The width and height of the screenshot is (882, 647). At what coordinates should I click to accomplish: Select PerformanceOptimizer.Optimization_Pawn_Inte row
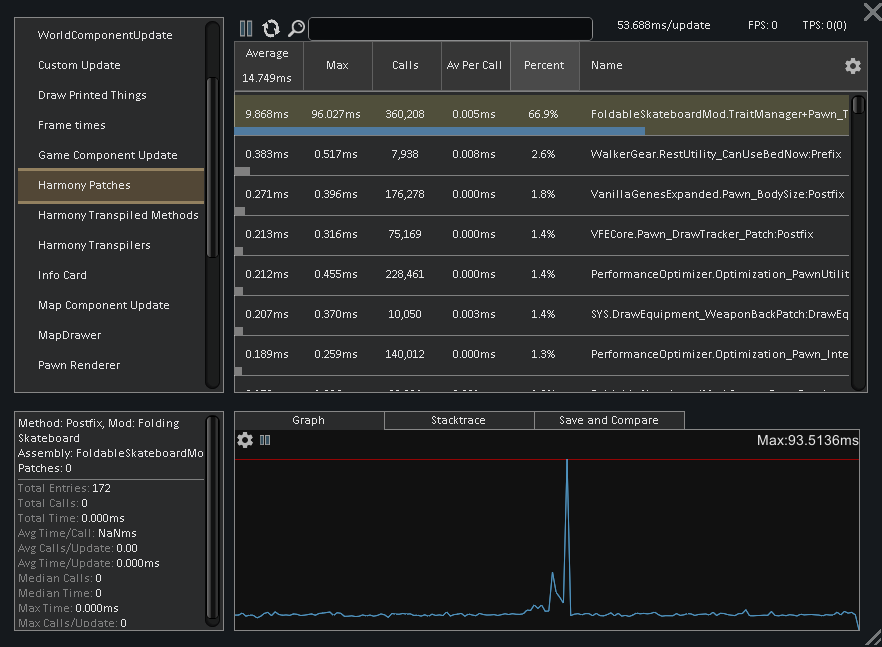[542, 354]
